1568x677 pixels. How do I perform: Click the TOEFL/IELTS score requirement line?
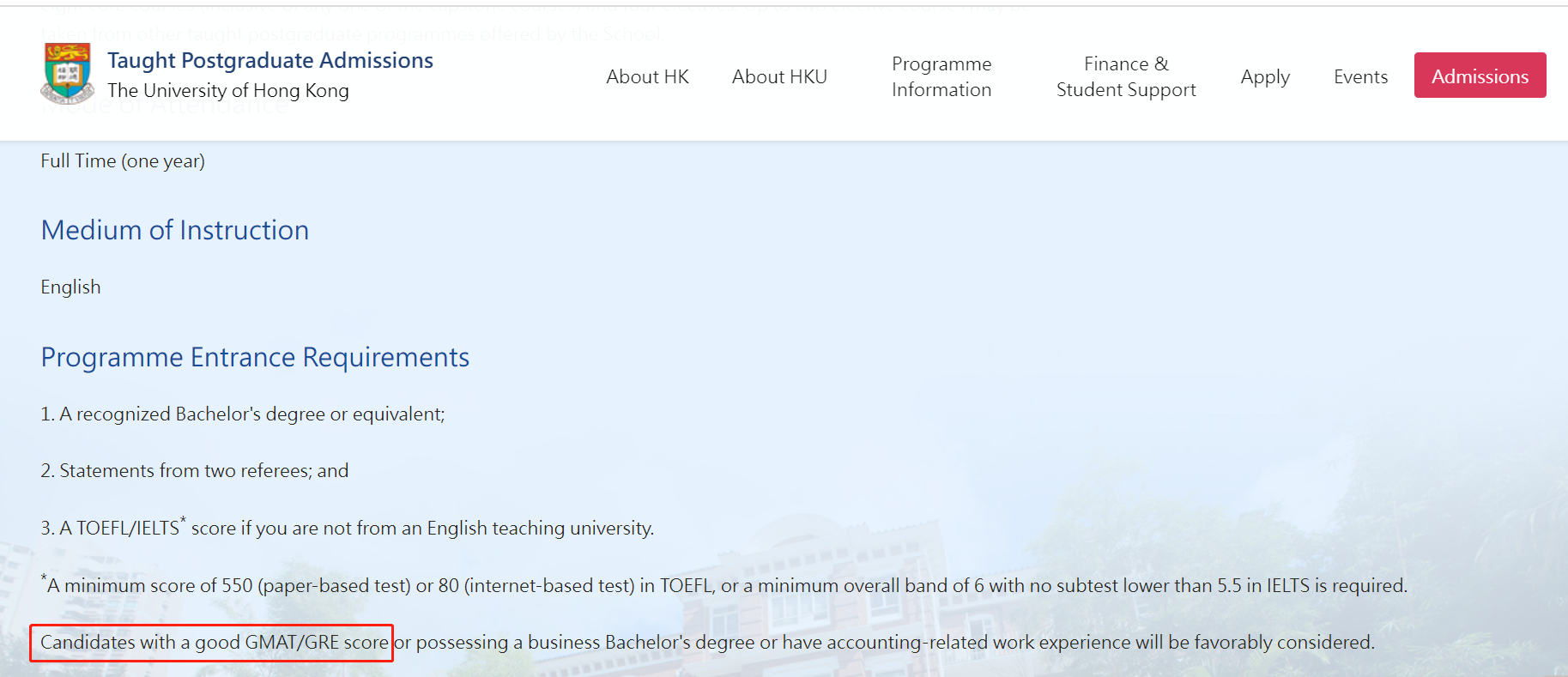pyautogui.click(x=347, y=529)
